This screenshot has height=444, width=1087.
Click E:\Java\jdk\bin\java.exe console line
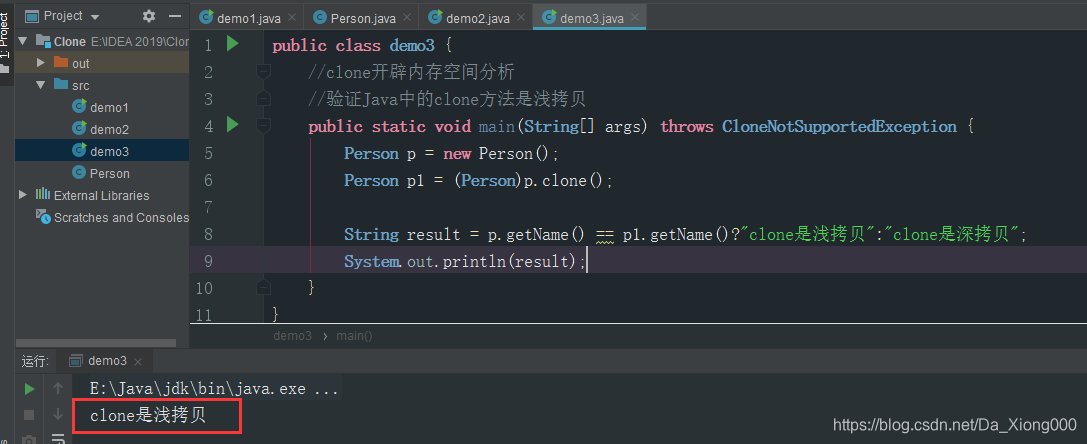pyautogui.click(x=214, y=388)
